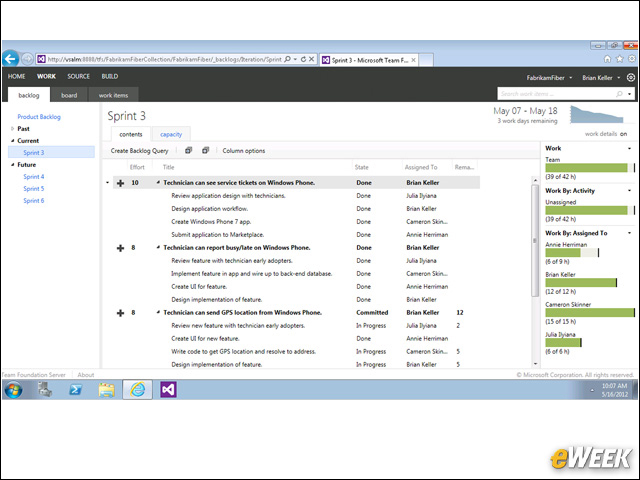Collapse the Current iterations node

(x=12, y=140)
